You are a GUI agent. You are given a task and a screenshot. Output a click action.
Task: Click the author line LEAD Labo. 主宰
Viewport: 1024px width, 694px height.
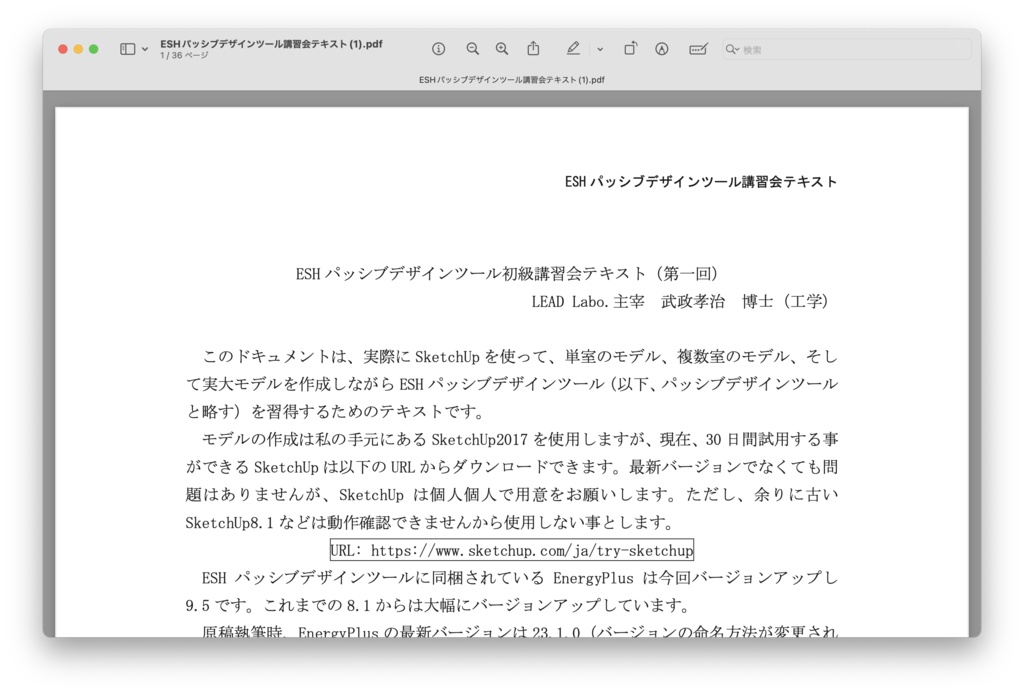tap(588, 301)
